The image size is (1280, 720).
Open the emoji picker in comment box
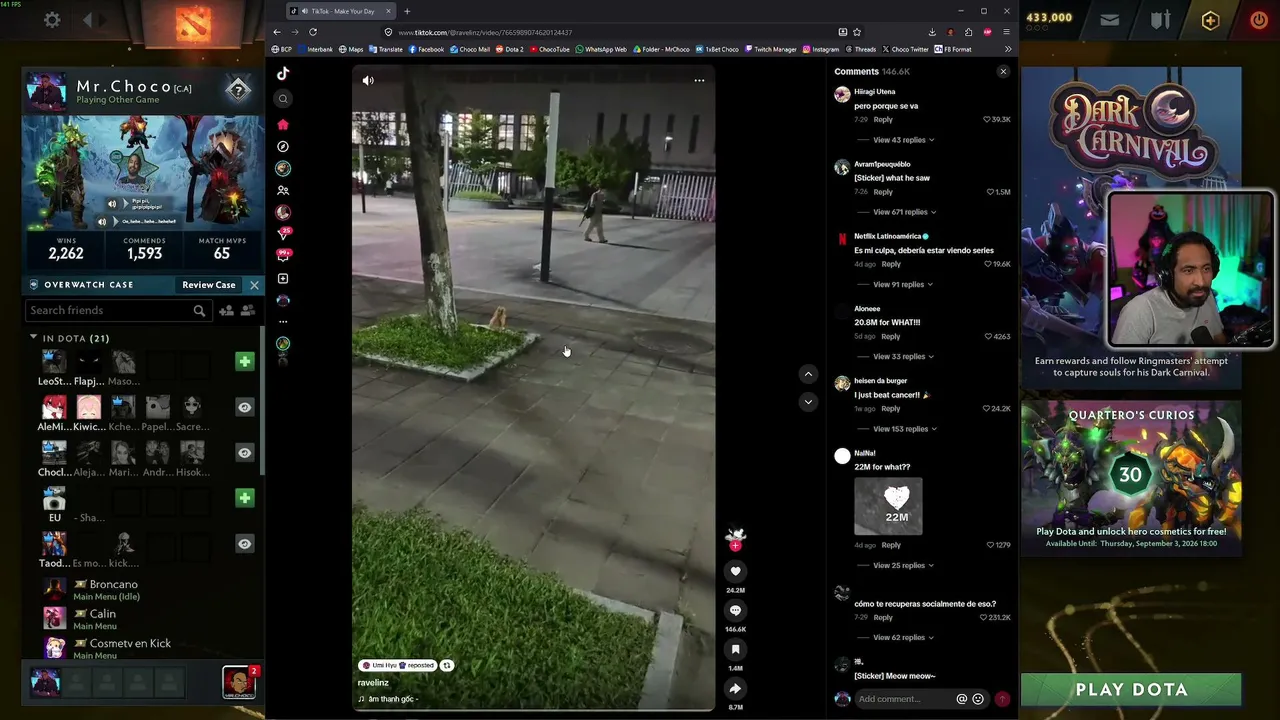[978, 699]
